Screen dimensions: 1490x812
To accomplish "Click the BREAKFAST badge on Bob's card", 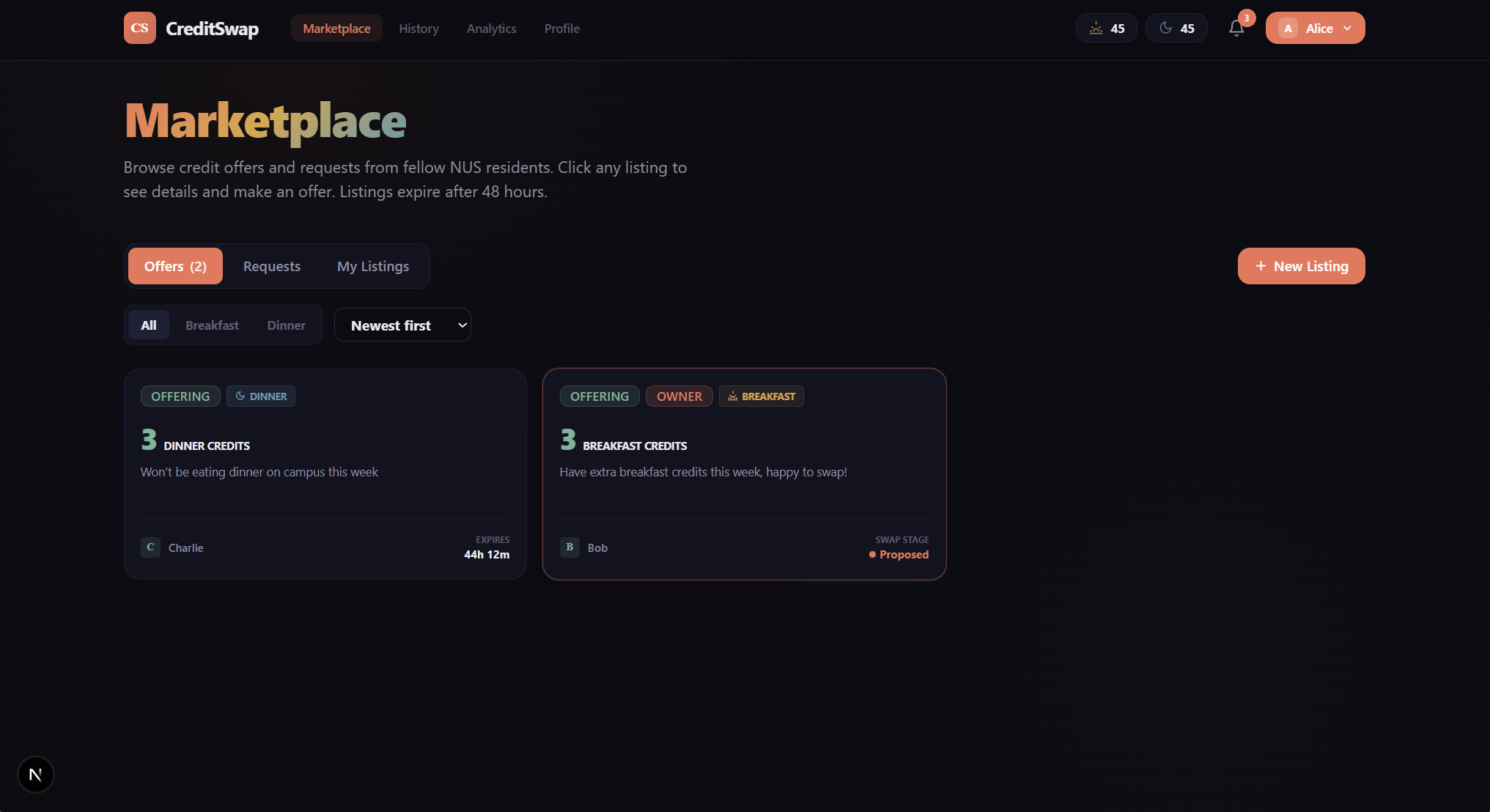I will (x=761, y=396).
